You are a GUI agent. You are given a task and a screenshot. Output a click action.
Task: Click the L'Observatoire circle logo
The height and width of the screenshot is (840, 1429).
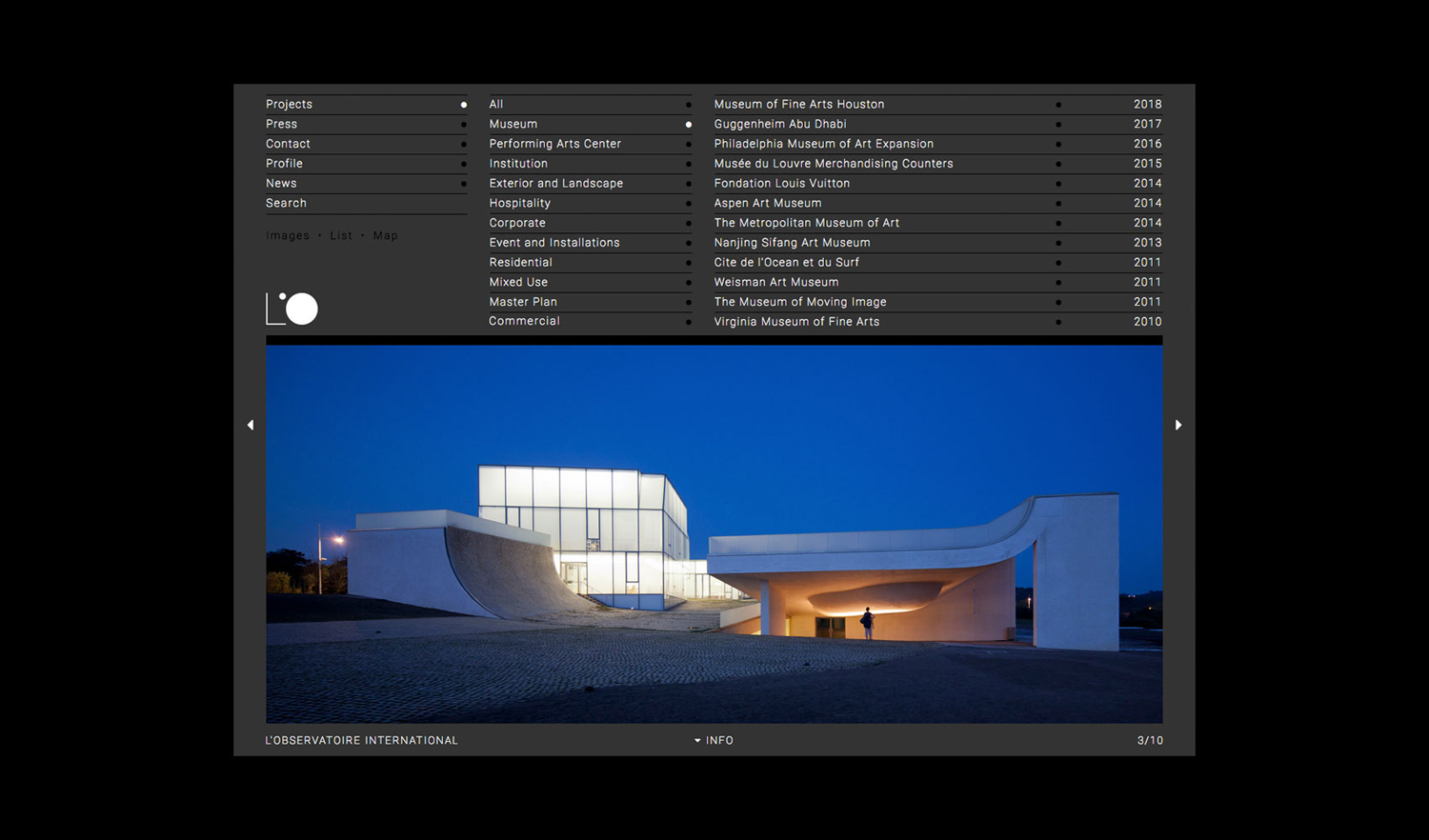point(292,309)
